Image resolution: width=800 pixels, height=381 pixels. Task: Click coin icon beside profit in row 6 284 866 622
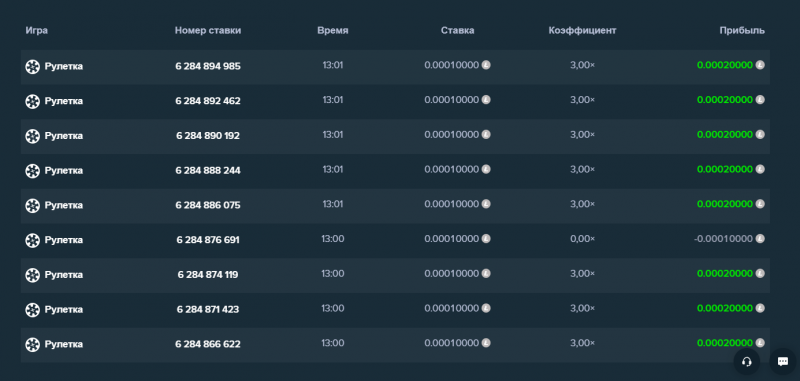click(760, 342)
